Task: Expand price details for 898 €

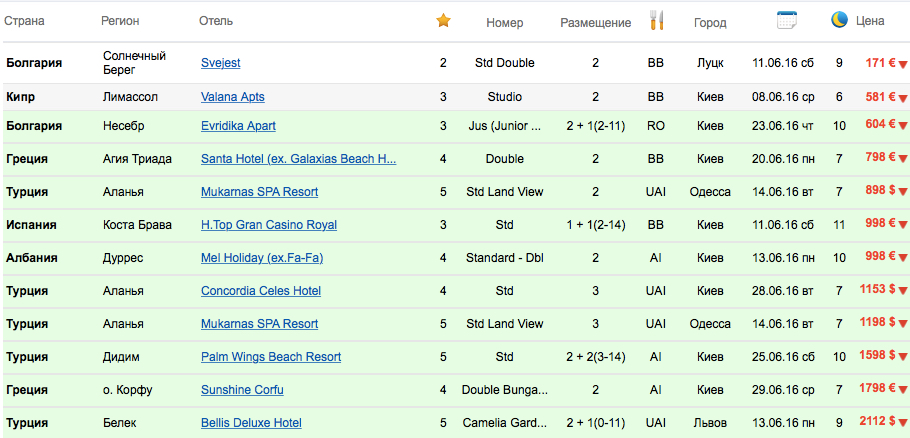Action: pos(902,193)
